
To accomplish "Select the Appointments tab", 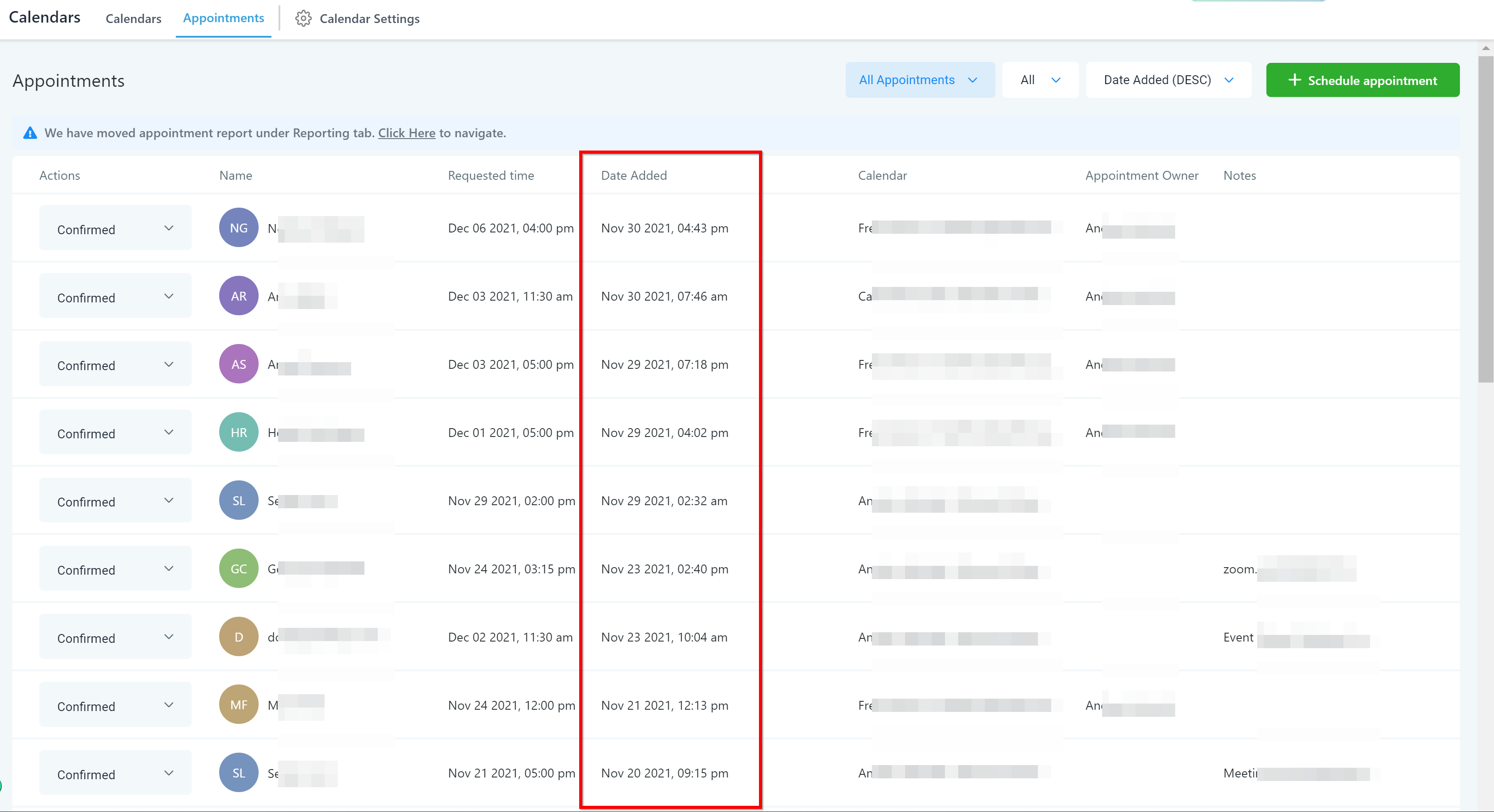I will (223, 18).
